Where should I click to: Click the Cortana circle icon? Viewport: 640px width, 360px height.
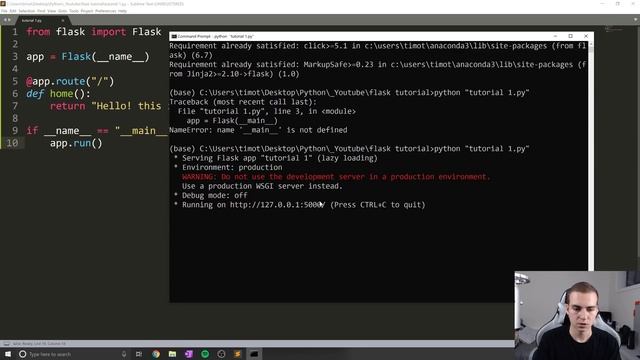pos(23,354)
